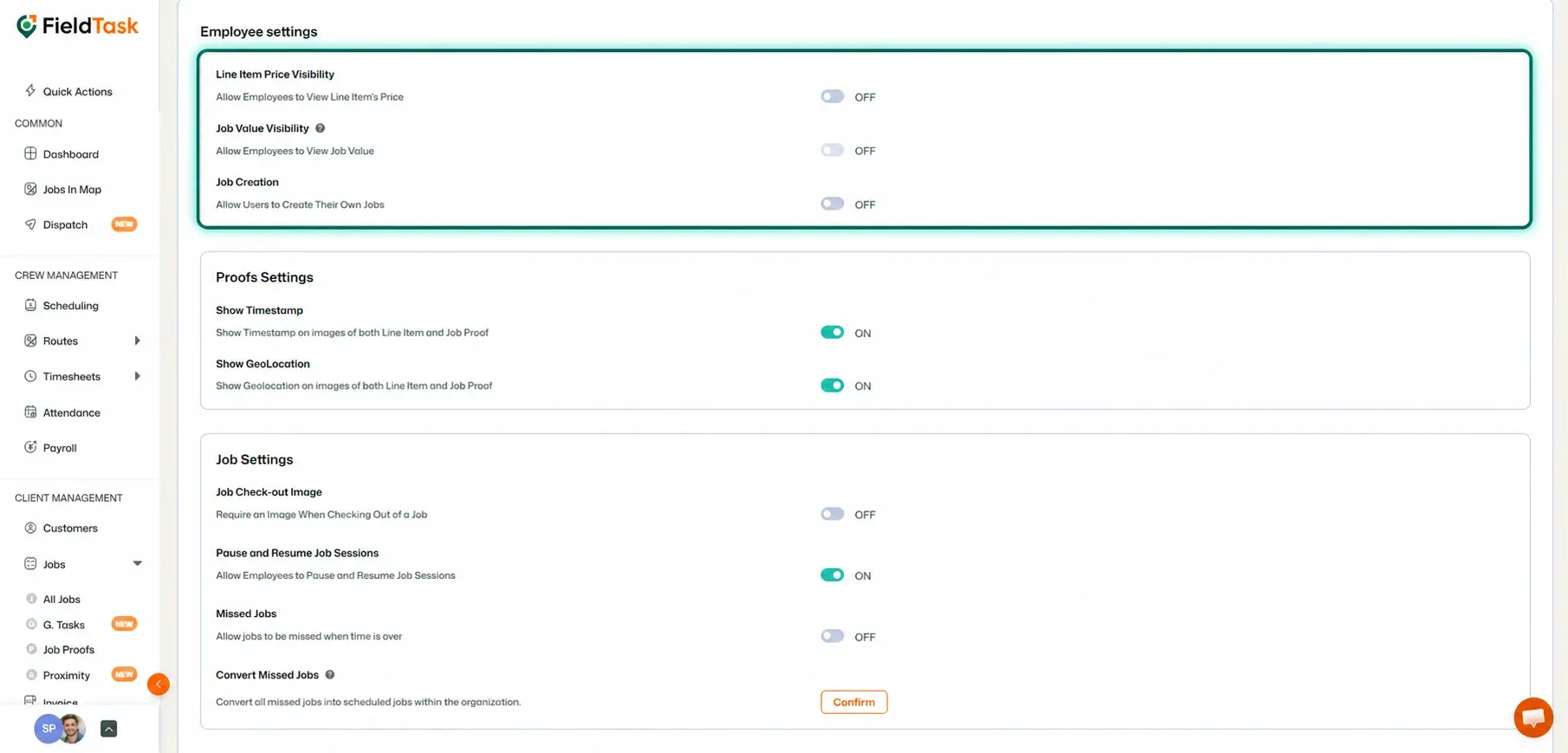
Task: Turn on Job Creation toggle
Action: pyautogui.click(x=833, y=204)
